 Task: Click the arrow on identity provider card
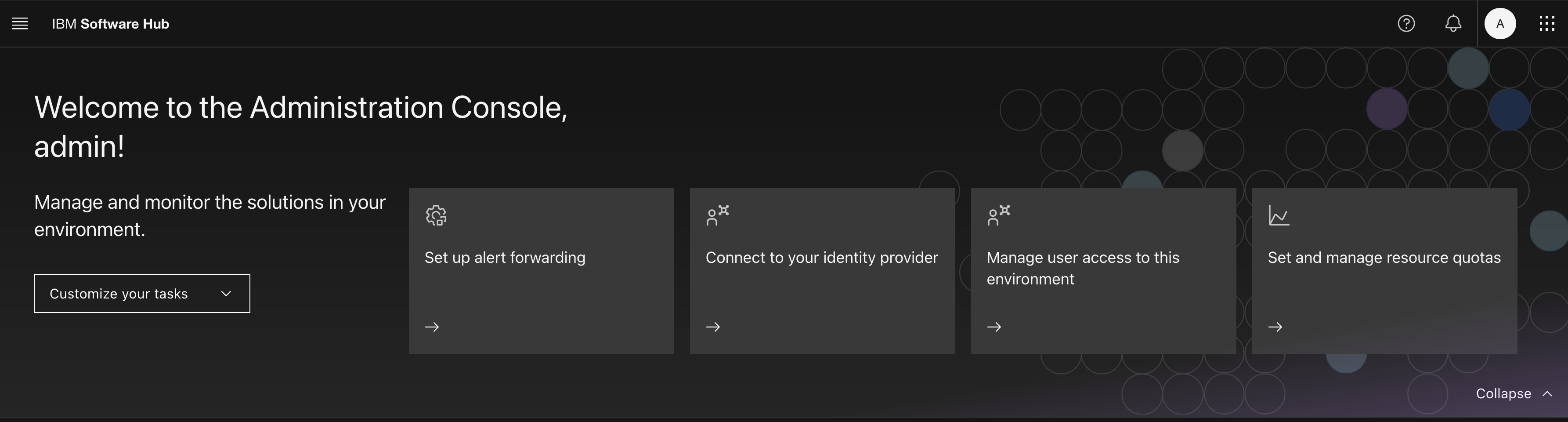(713, 327)
